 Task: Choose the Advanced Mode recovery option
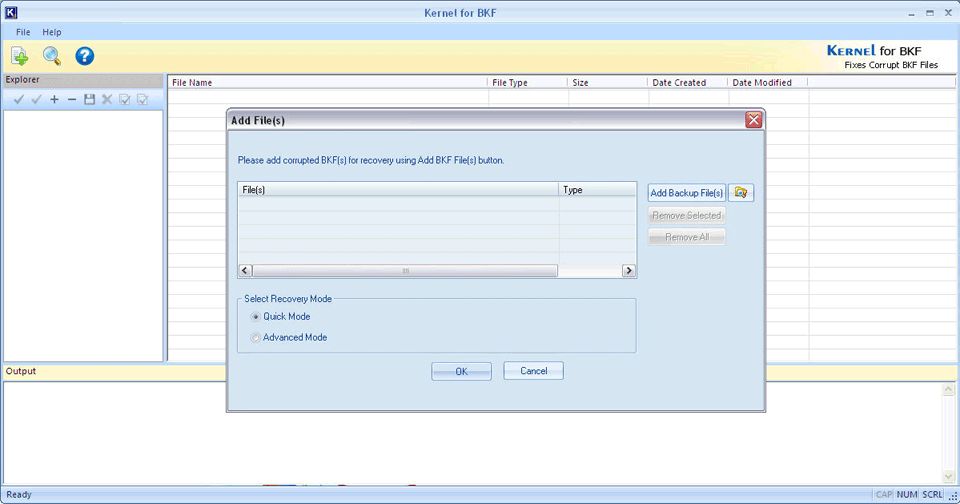point(256,338)
